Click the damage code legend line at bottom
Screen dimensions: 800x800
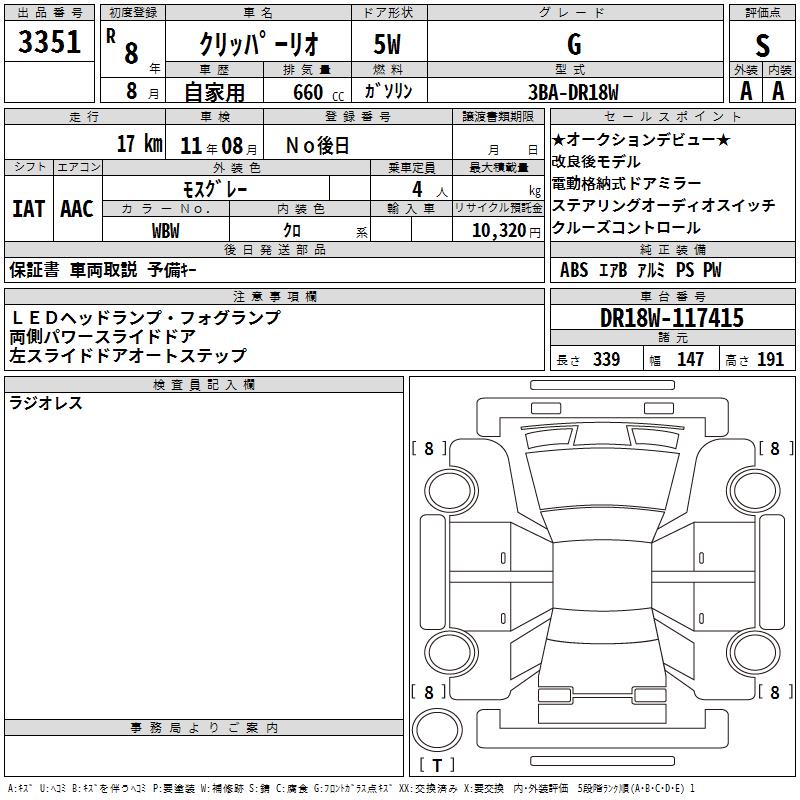tap(351, 788)
